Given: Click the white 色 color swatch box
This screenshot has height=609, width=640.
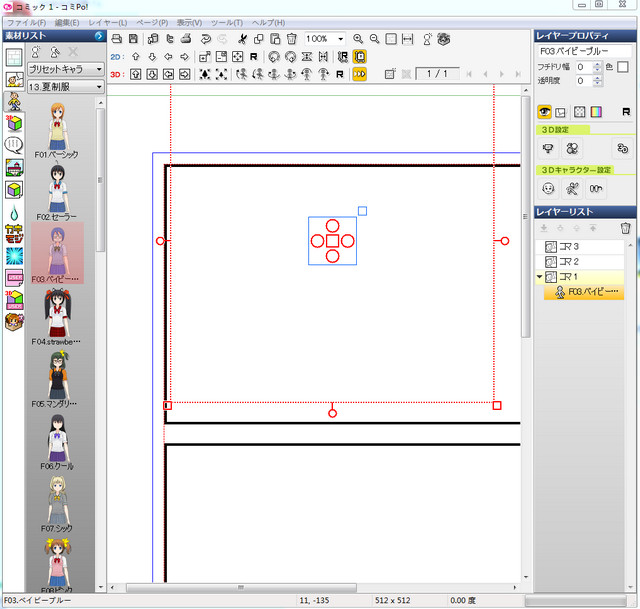Looking at the screenshot, I should (x=623, y=66).
